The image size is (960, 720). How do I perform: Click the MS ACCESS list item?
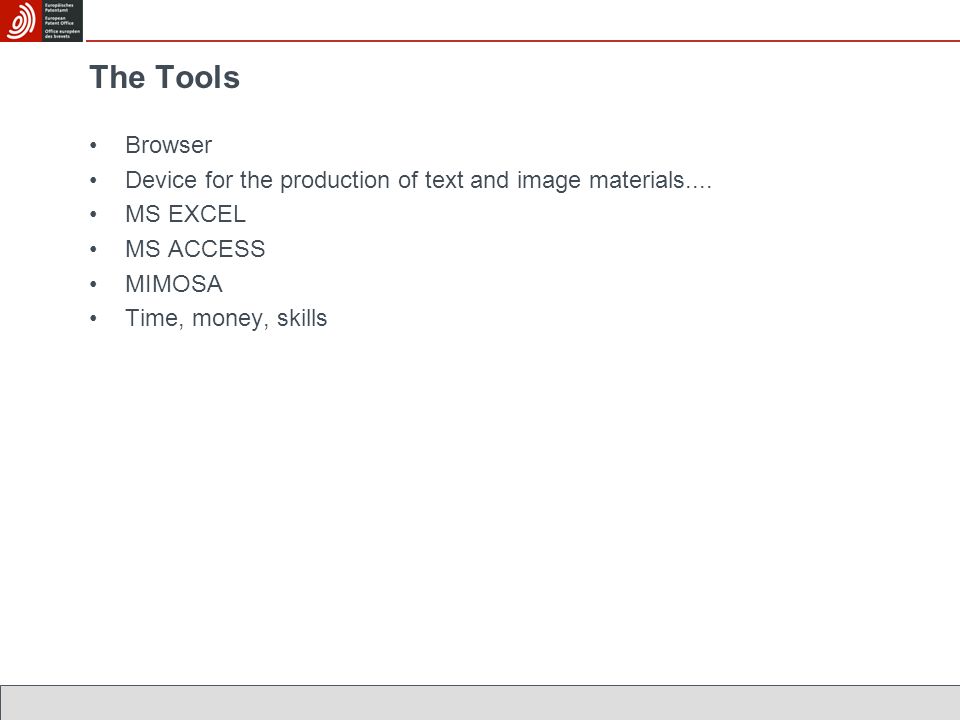pyautogui.click(x=195, y=249)
